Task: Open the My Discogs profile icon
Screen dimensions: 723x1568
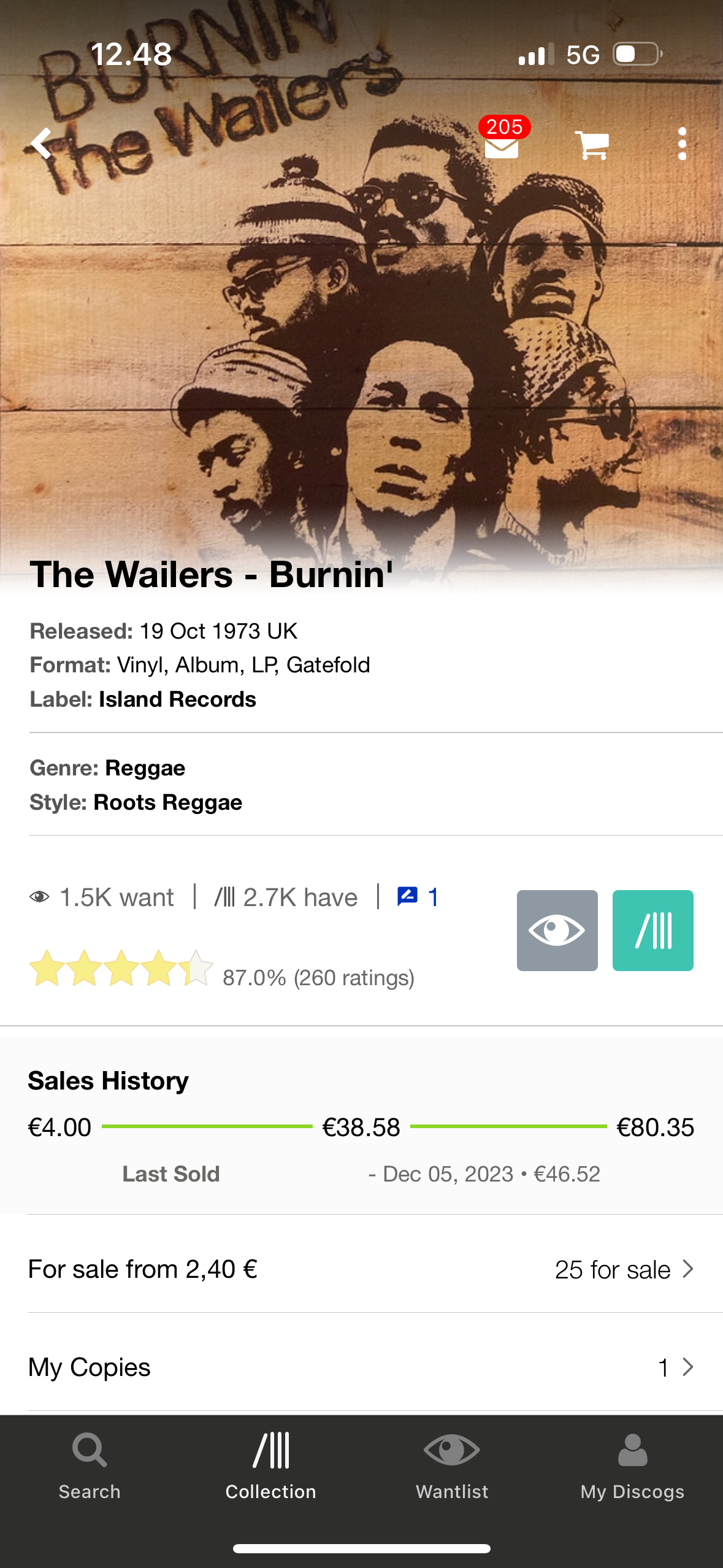Action: pyautogui.click(x=632, y=1450)
